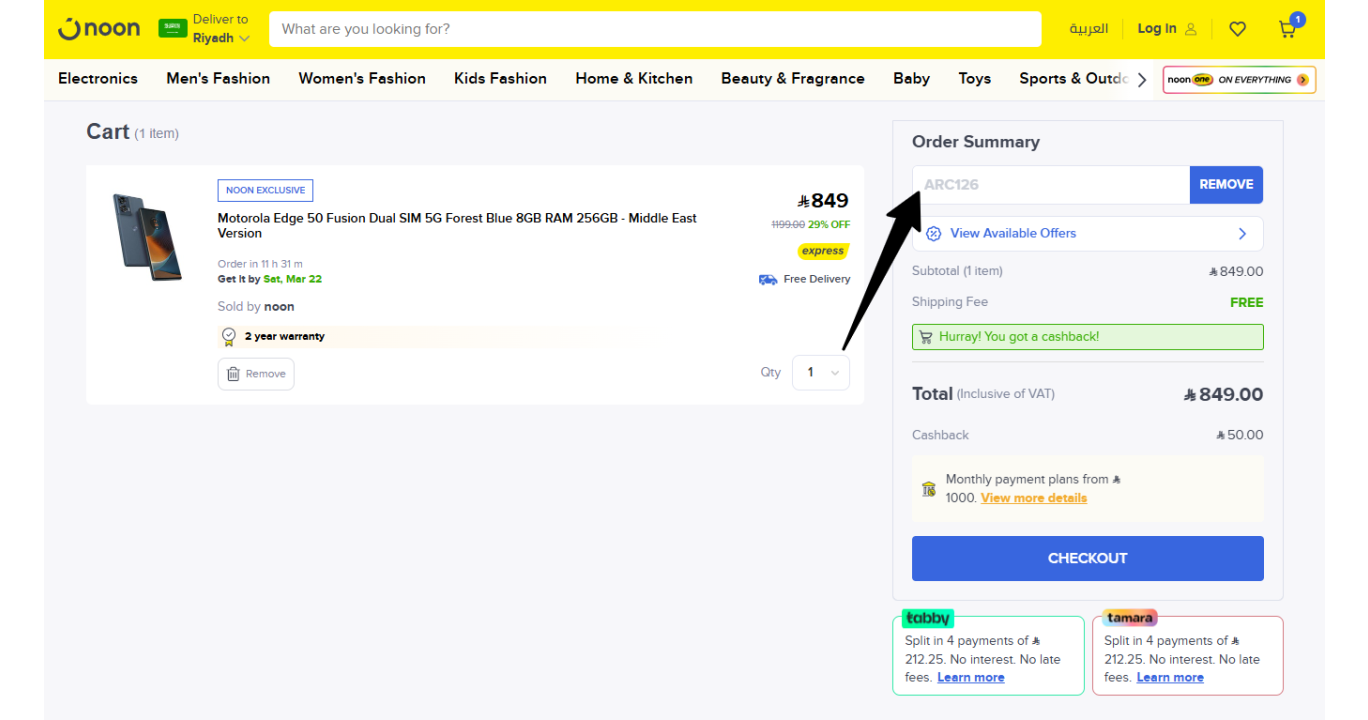Click the Log In user icon

click(x=1191, y=29)
